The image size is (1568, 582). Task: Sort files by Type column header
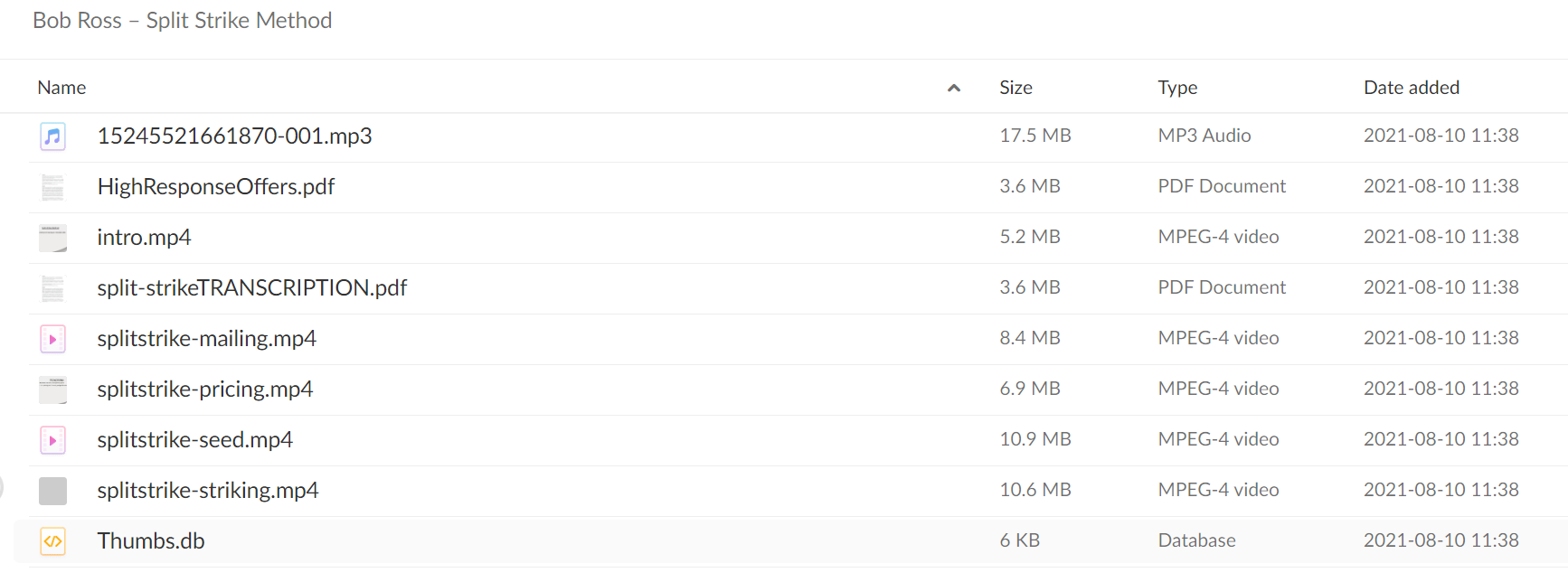click(x=1177, y=88)
